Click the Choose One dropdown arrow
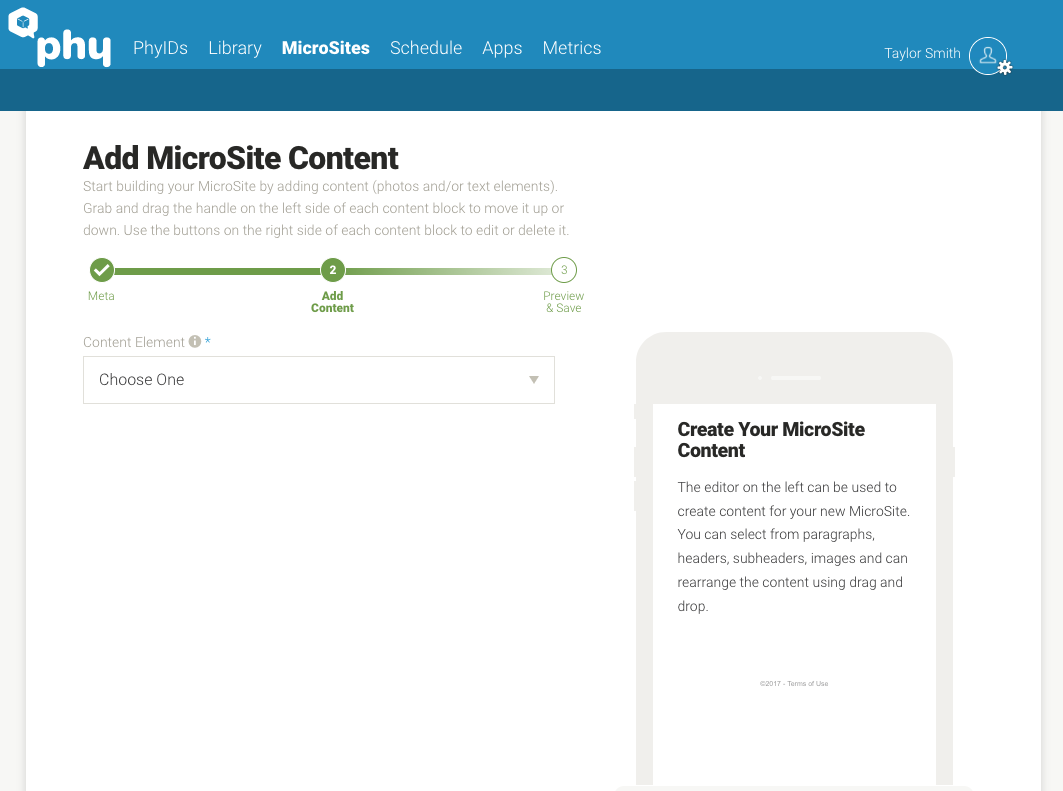 (x=534, y=380)
